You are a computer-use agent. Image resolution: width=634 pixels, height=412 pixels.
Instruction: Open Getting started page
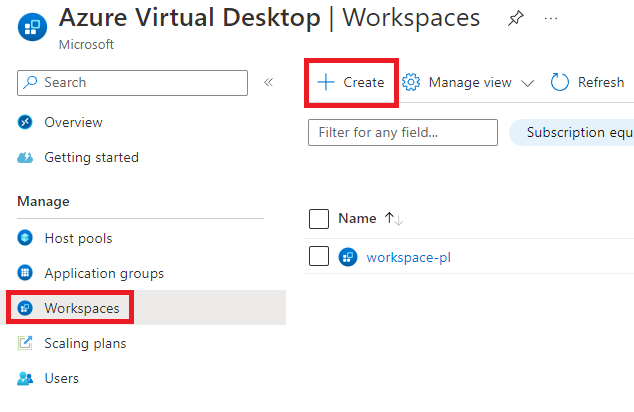tap(91, 157)
